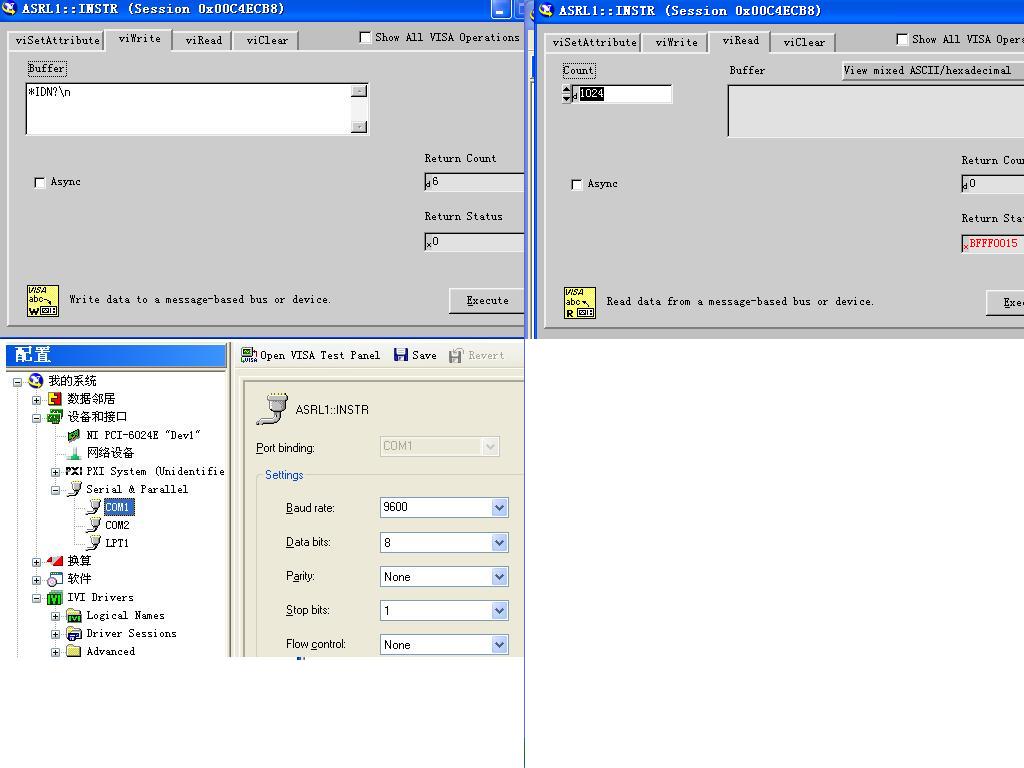Image resolution: width=1024 pixels, height=768 pixels.
Task: Select LPT1 in the tree
Action: 116,543
